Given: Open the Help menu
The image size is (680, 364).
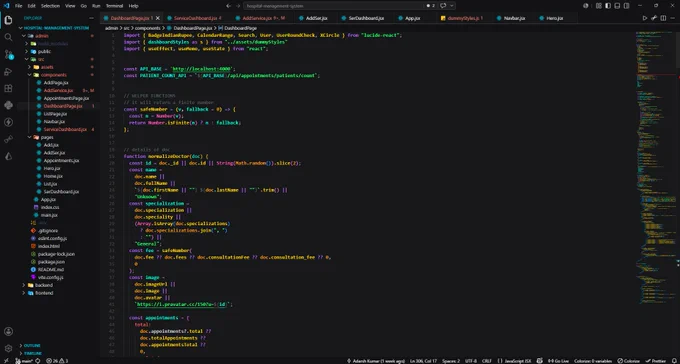Looking at the screenshot, I should (x=134, y=6).
